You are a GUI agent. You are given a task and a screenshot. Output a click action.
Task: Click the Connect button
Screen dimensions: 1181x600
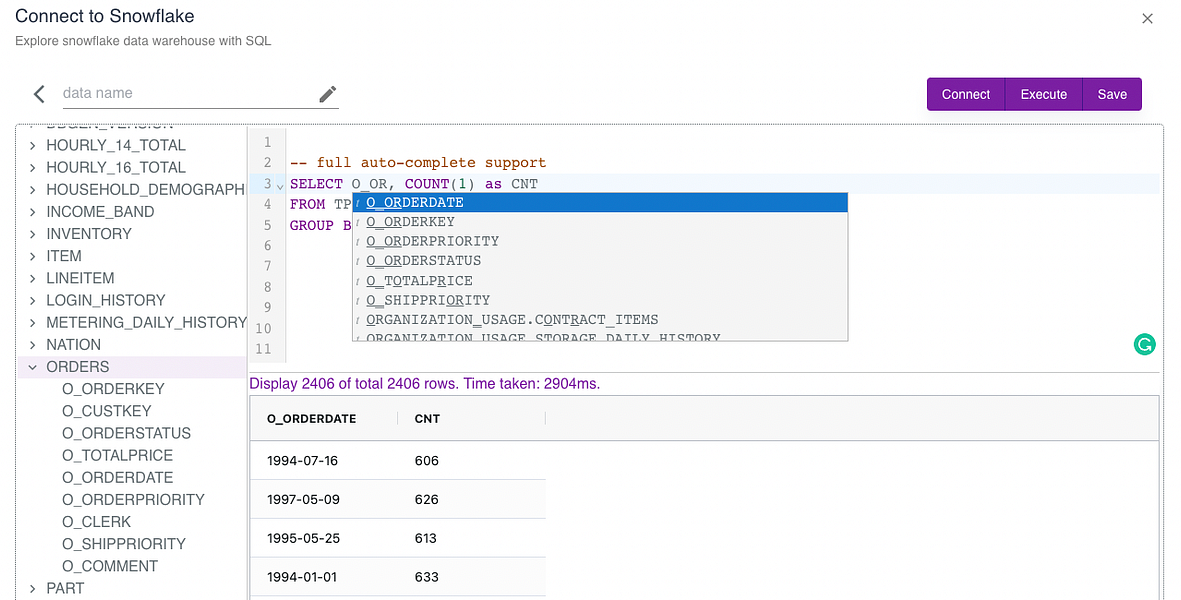point(966,94)
